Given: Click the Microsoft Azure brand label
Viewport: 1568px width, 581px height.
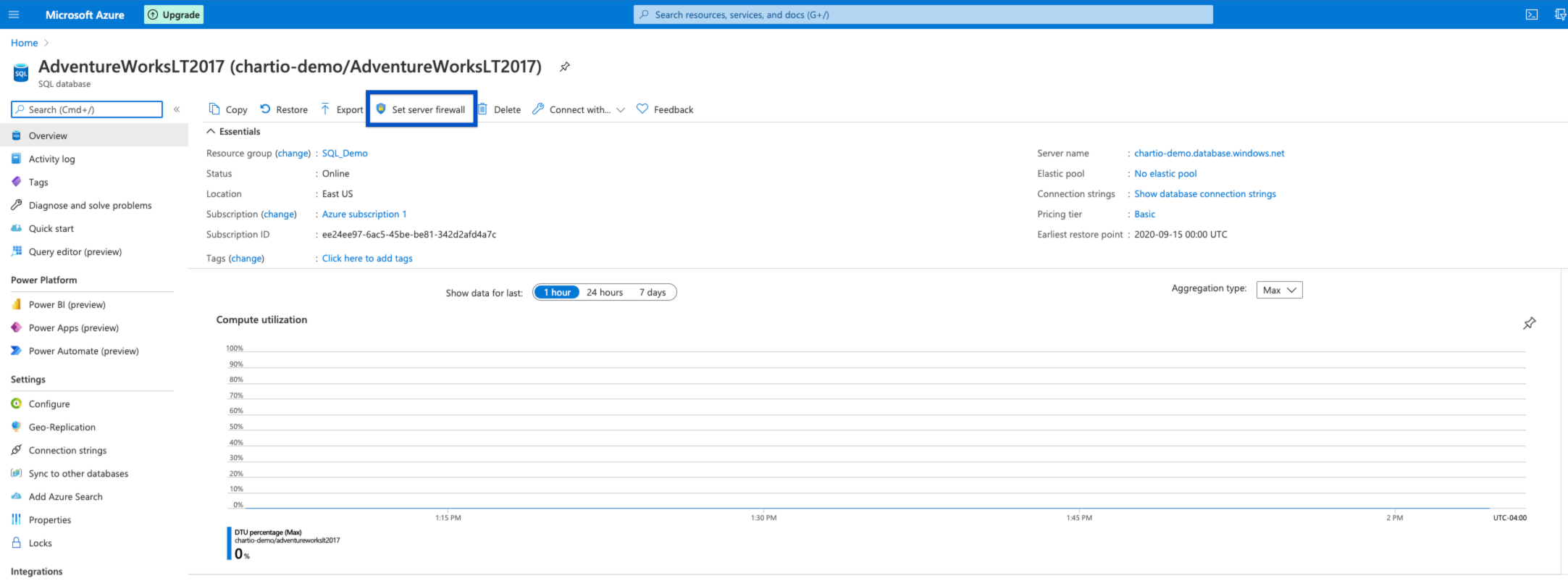Looking at the screenshot, I should 85,14.
